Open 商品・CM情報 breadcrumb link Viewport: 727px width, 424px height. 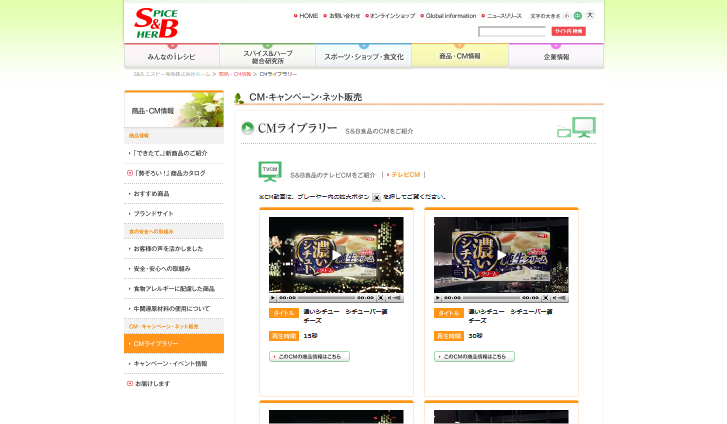235,74
